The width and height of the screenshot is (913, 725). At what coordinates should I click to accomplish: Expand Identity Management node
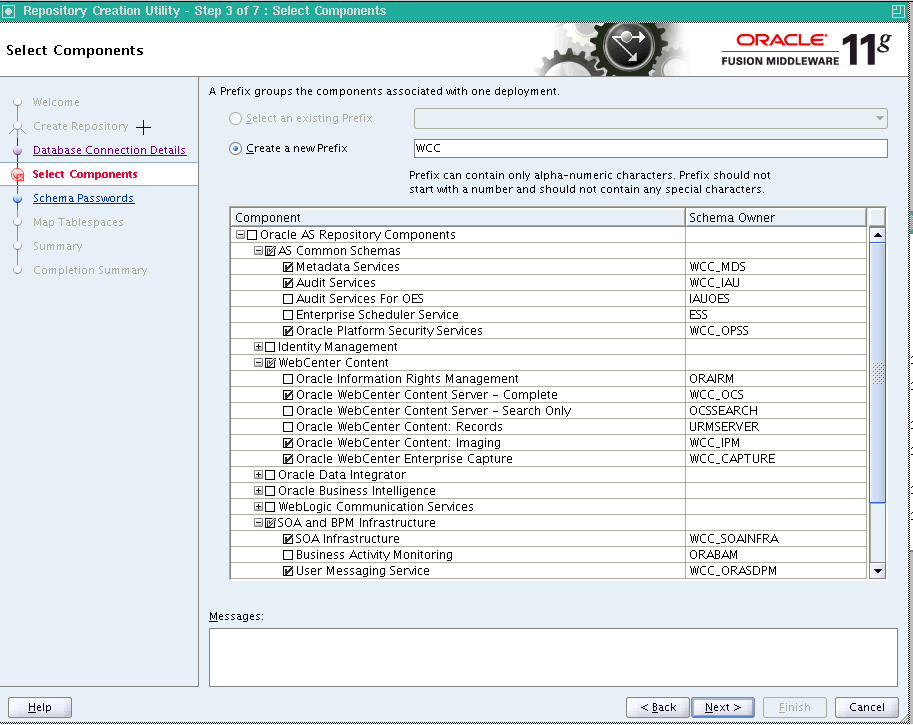tap(258, 347)
